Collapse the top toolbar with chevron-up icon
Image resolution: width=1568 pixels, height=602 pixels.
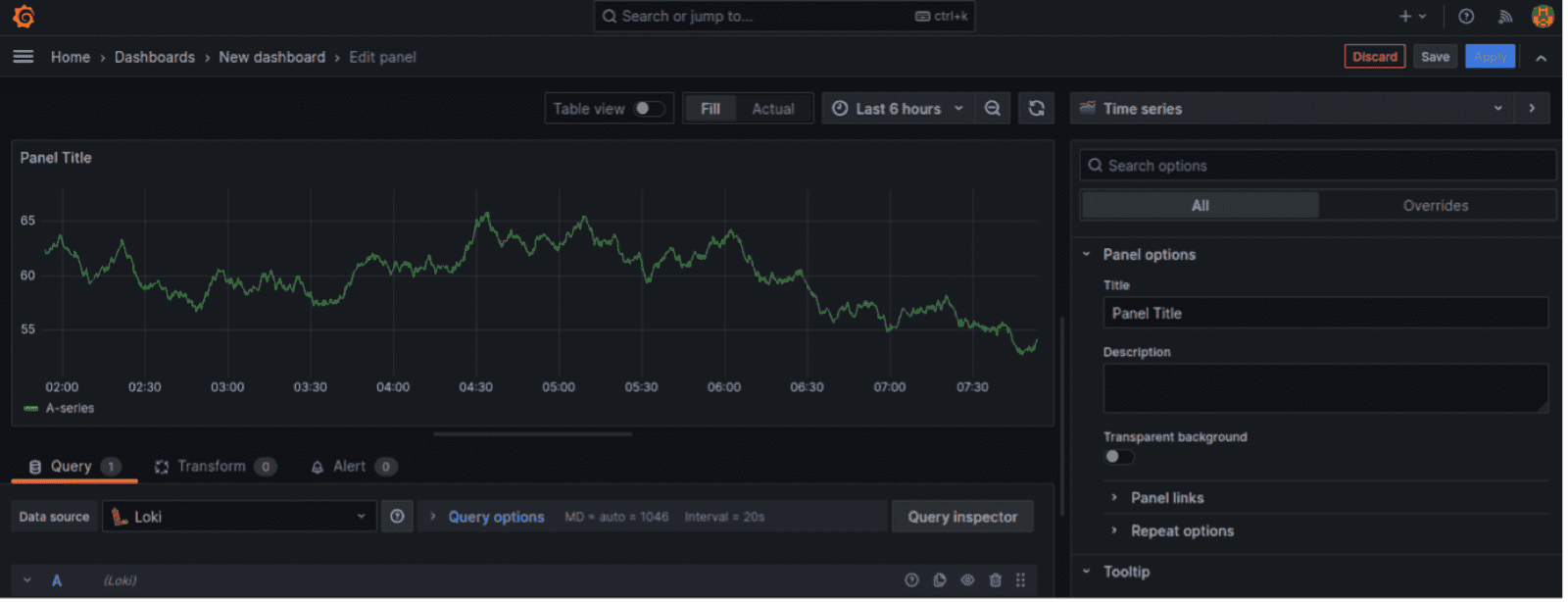(1541, 58)
